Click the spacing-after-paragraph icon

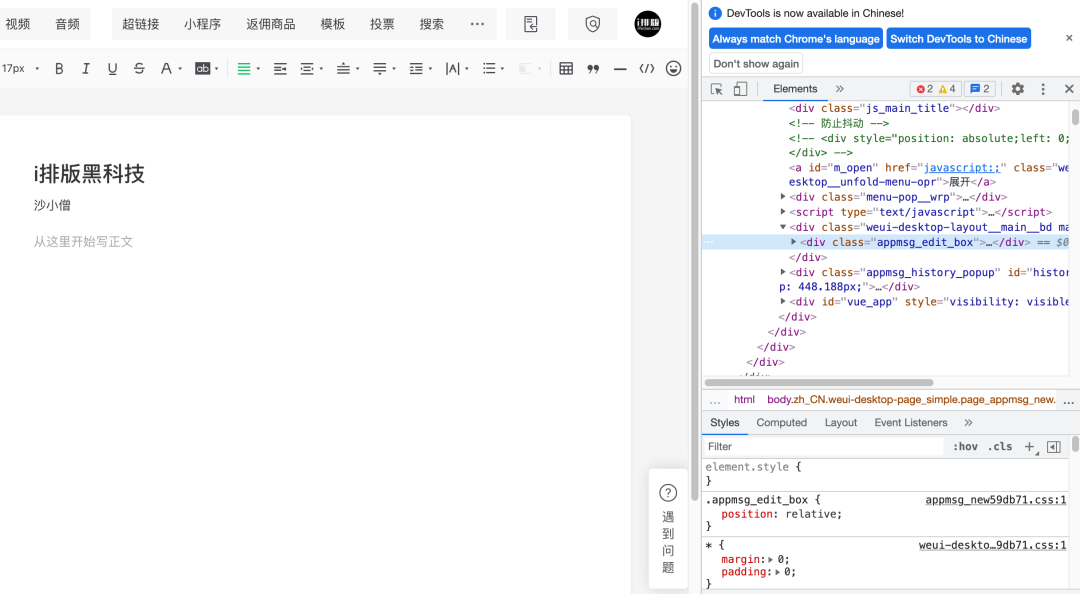tap(380, 68)
